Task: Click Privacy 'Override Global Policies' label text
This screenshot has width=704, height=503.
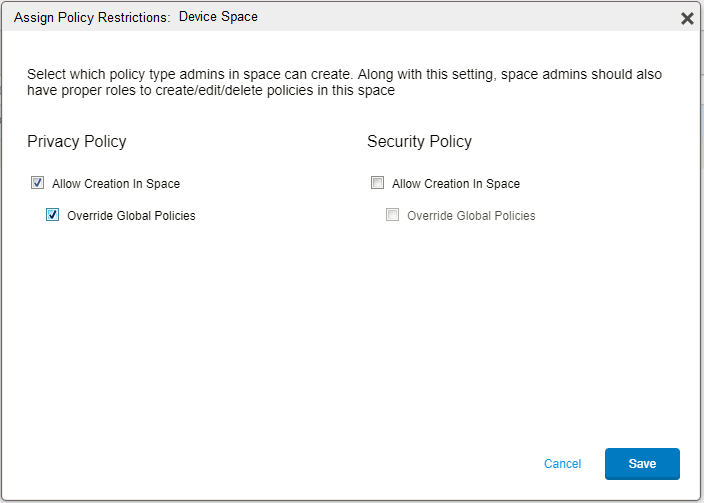Action: pyautogui.click(x=131, y=216)
